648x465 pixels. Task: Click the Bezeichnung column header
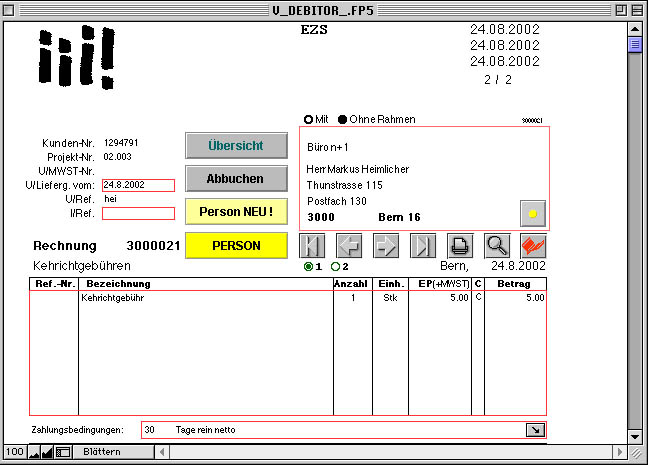[118, 284]
